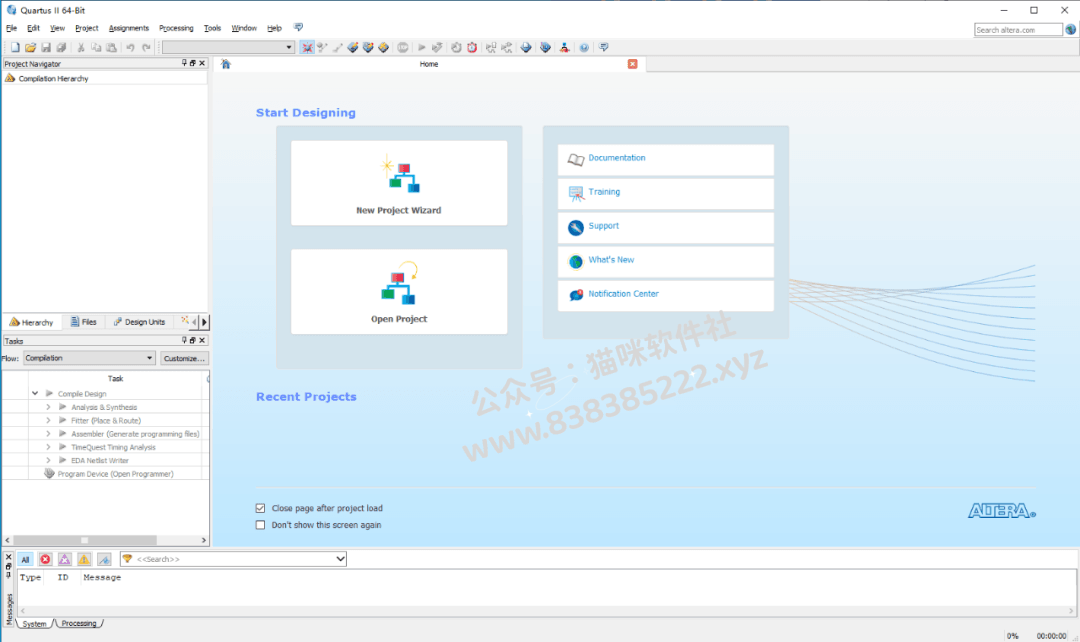Click the Search altera.com input field

pos(1018,30)
